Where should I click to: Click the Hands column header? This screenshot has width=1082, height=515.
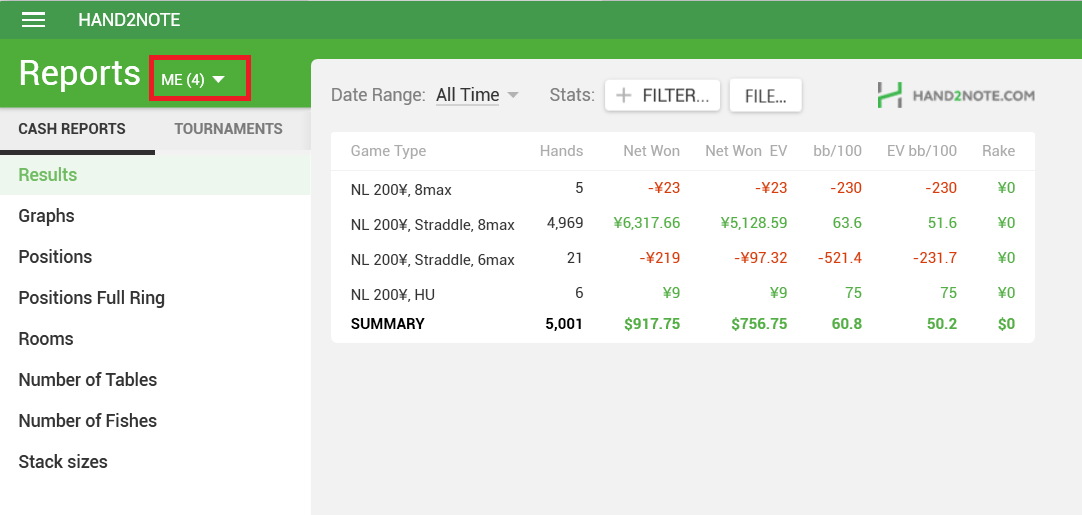click(x=561, y=150)
